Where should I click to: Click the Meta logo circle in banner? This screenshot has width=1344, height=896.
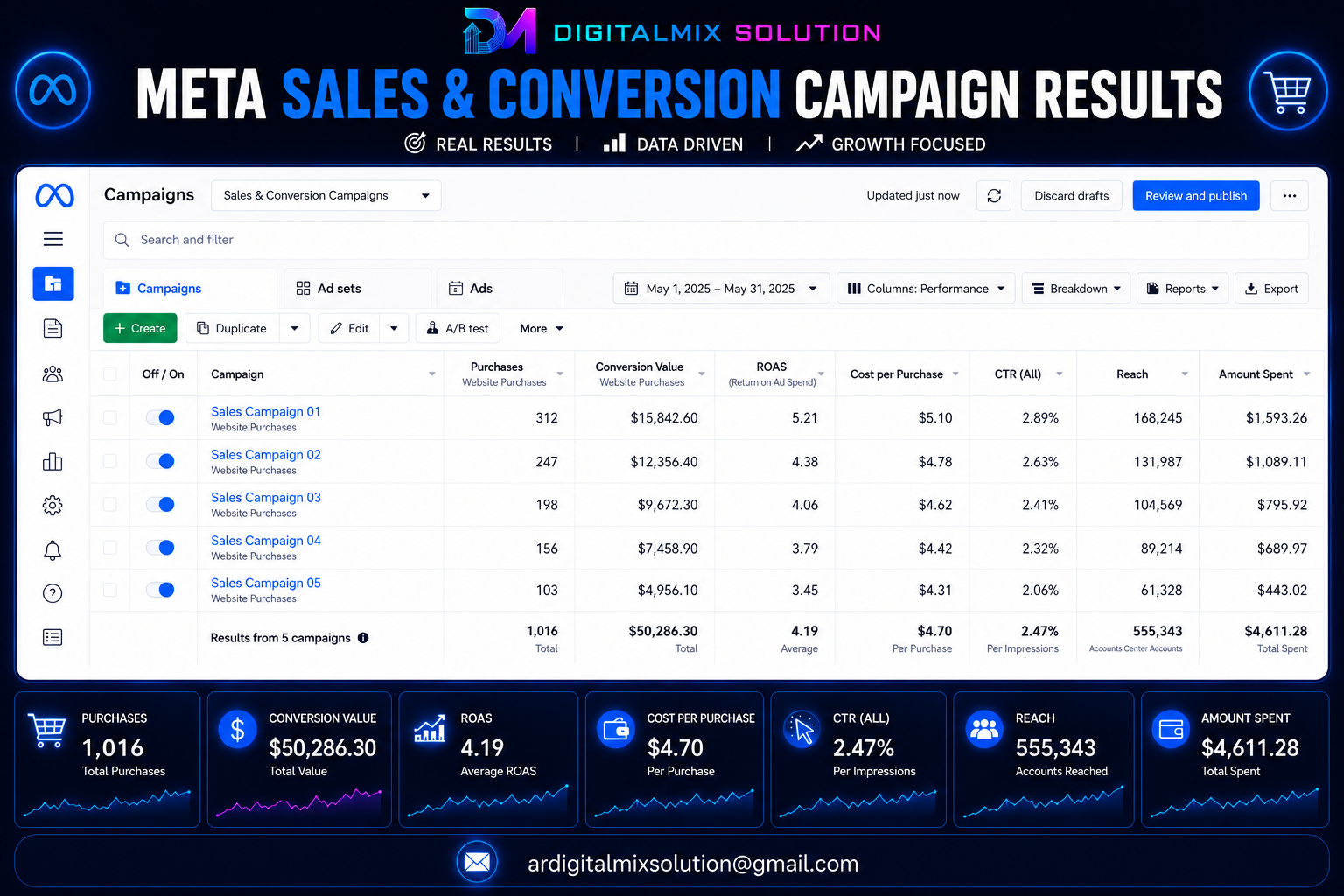(x=53, y=90)
